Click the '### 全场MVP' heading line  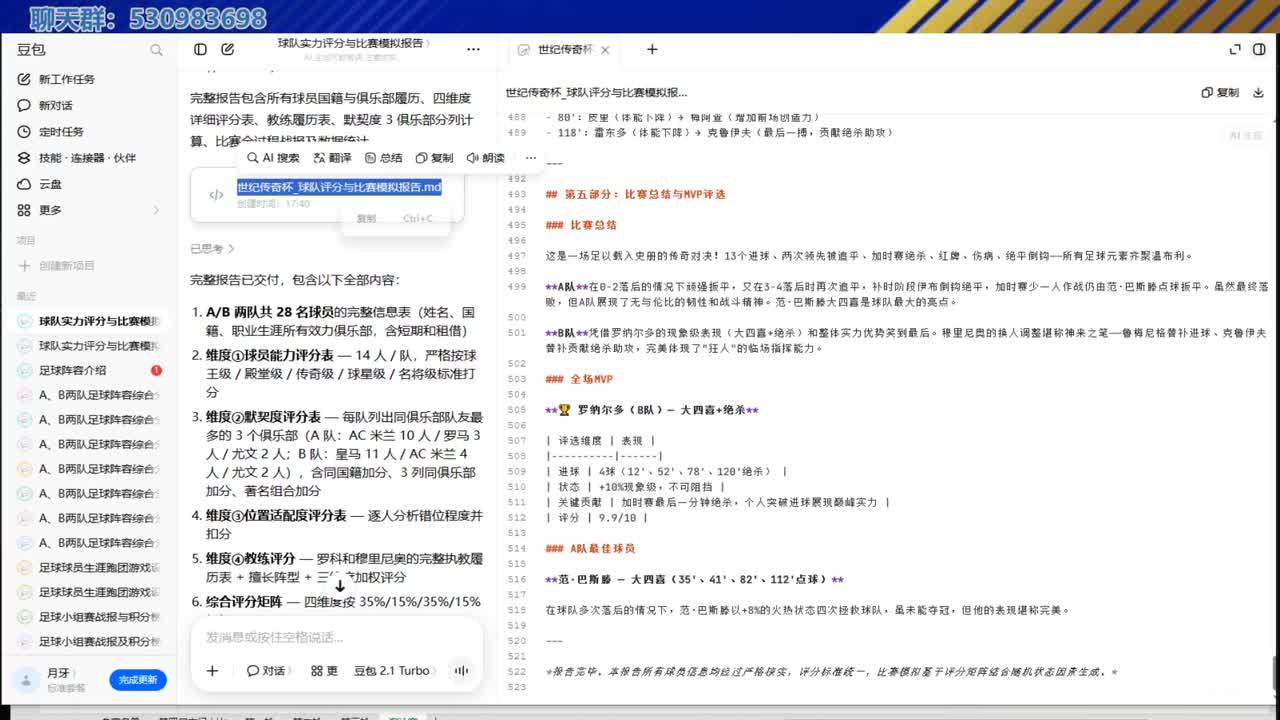(579, 379)
